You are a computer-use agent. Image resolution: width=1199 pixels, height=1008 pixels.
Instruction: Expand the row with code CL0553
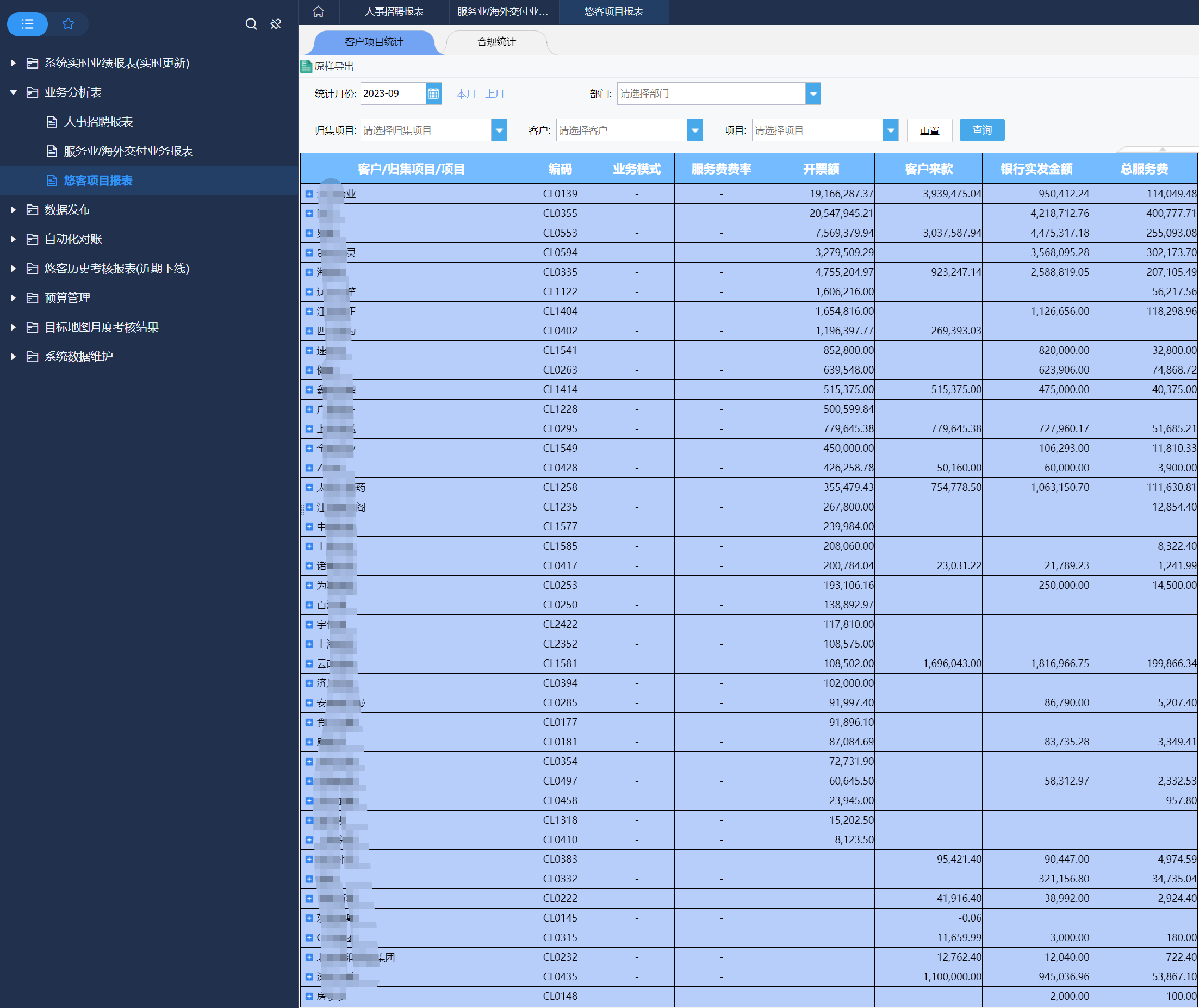[x=309, y=233]
